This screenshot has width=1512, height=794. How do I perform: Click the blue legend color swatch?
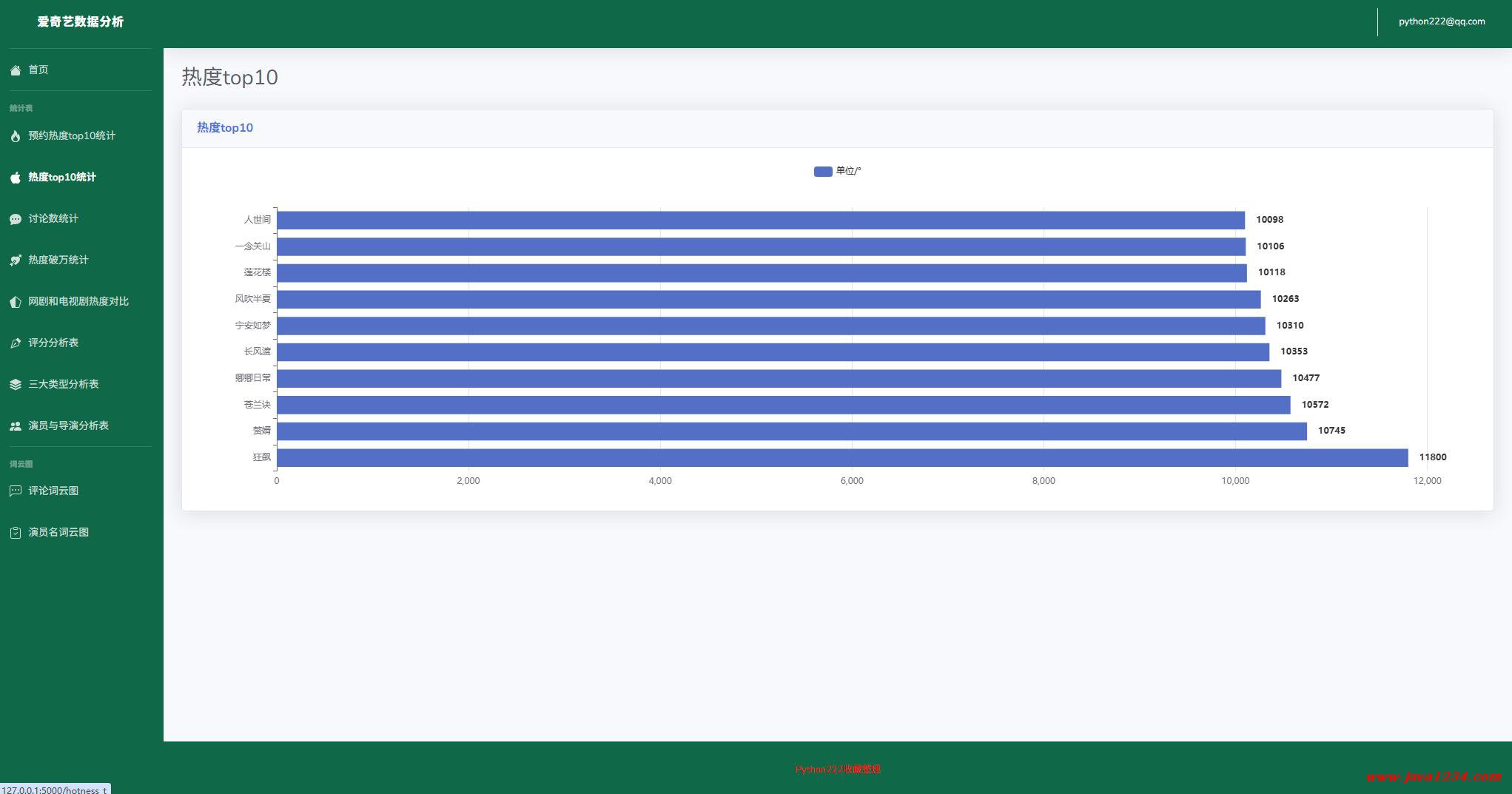[823, 172]
